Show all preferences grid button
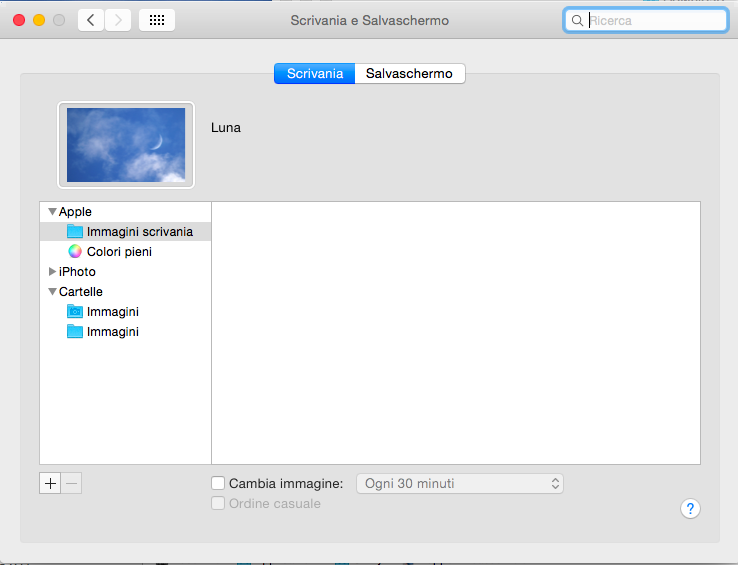Viewport: 738px width, 565px height. pyautogui.click(x=157, y=20)
